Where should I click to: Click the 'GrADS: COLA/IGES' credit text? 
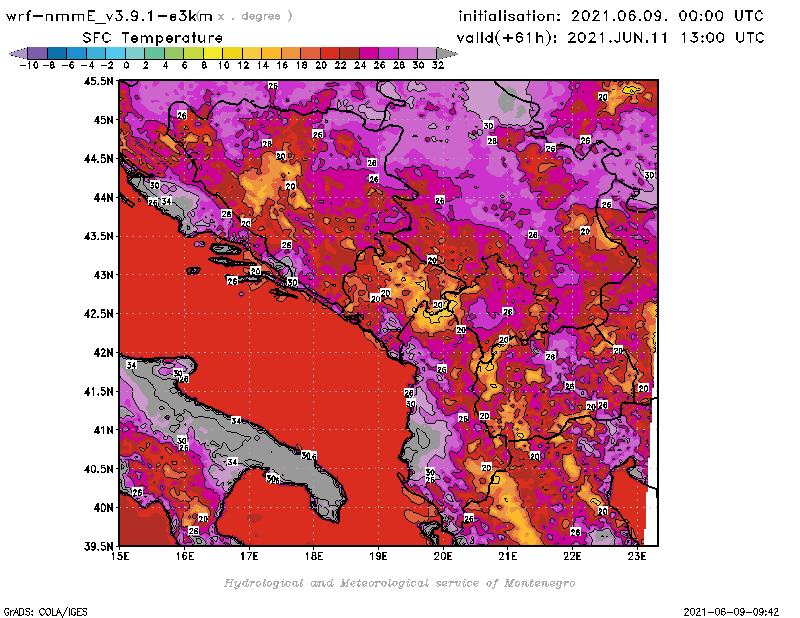click(x=45, y=612)
